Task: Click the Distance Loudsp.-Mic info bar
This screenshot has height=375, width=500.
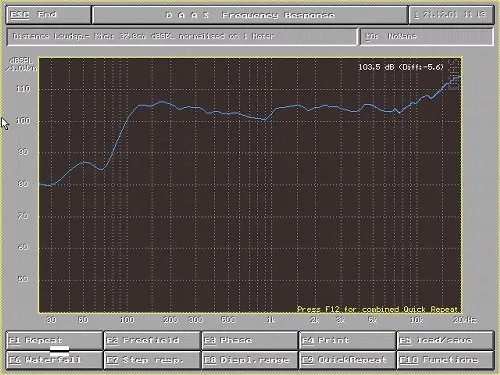Action: [x=182, y=36]
